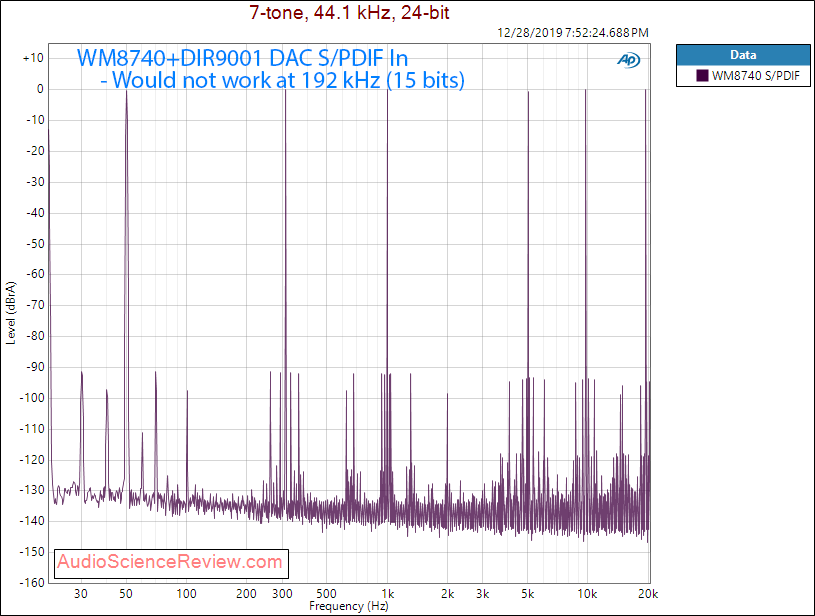The width and height of the screenshot is (815, 616).
Task: Select the annotation "Would not work at 192 kHz (15 bits)"
Action: pyautogui.click(x=288, y=80)
